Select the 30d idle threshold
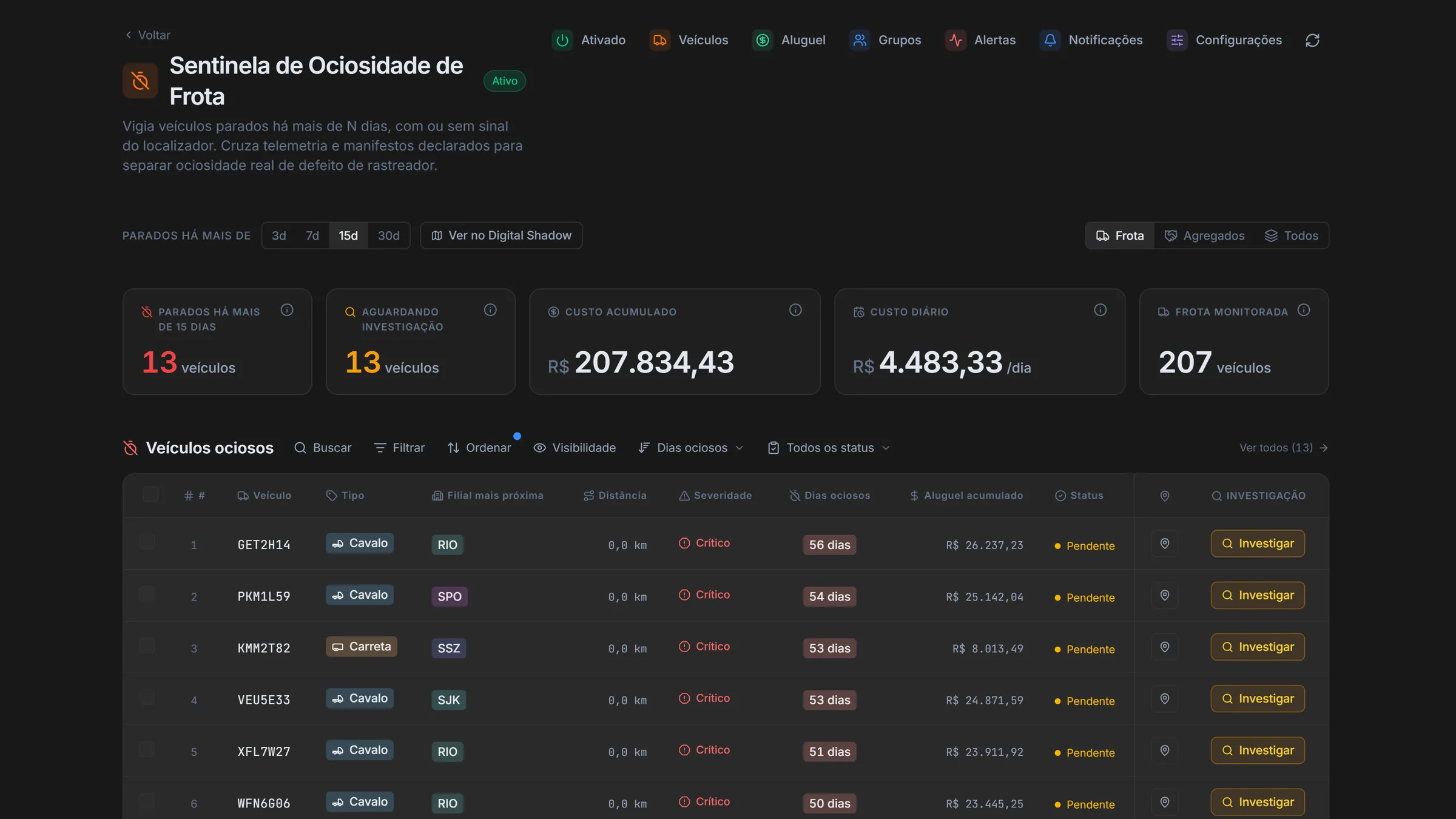The width and height of the screenshot is (1456, 819). coord(389,235)
